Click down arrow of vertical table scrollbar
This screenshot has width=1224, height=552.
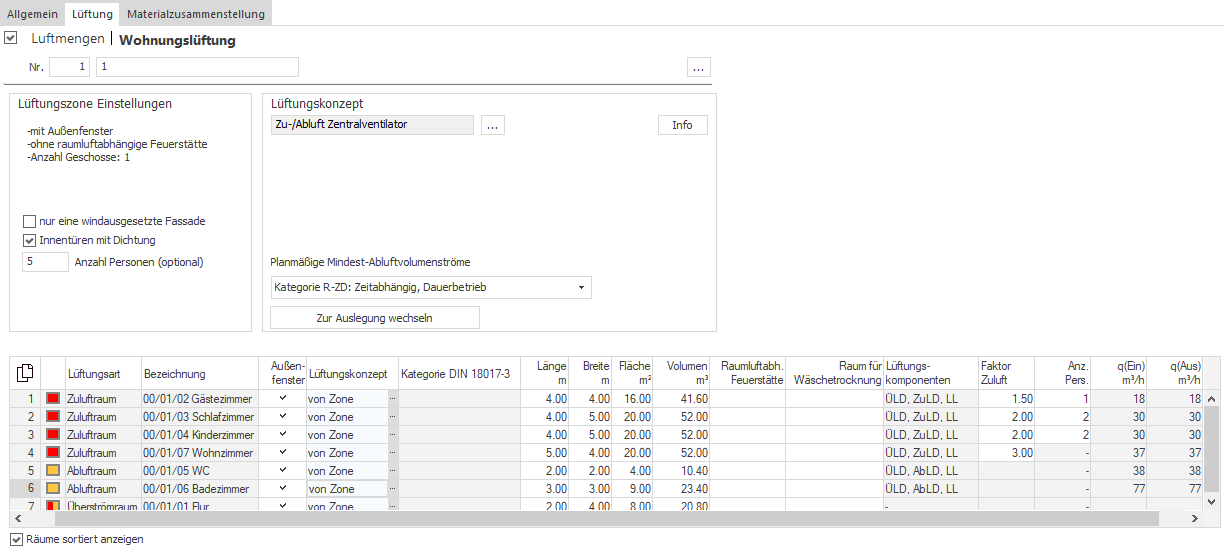(x=1211, y=501)
